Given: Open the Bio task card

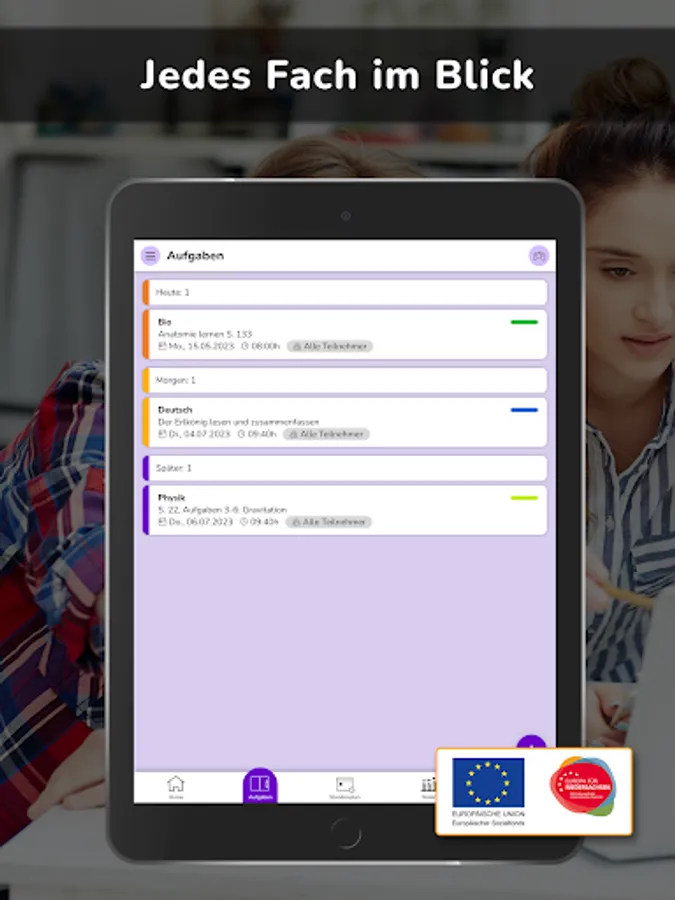Looking at the screenshot, I should pos(345,334).
